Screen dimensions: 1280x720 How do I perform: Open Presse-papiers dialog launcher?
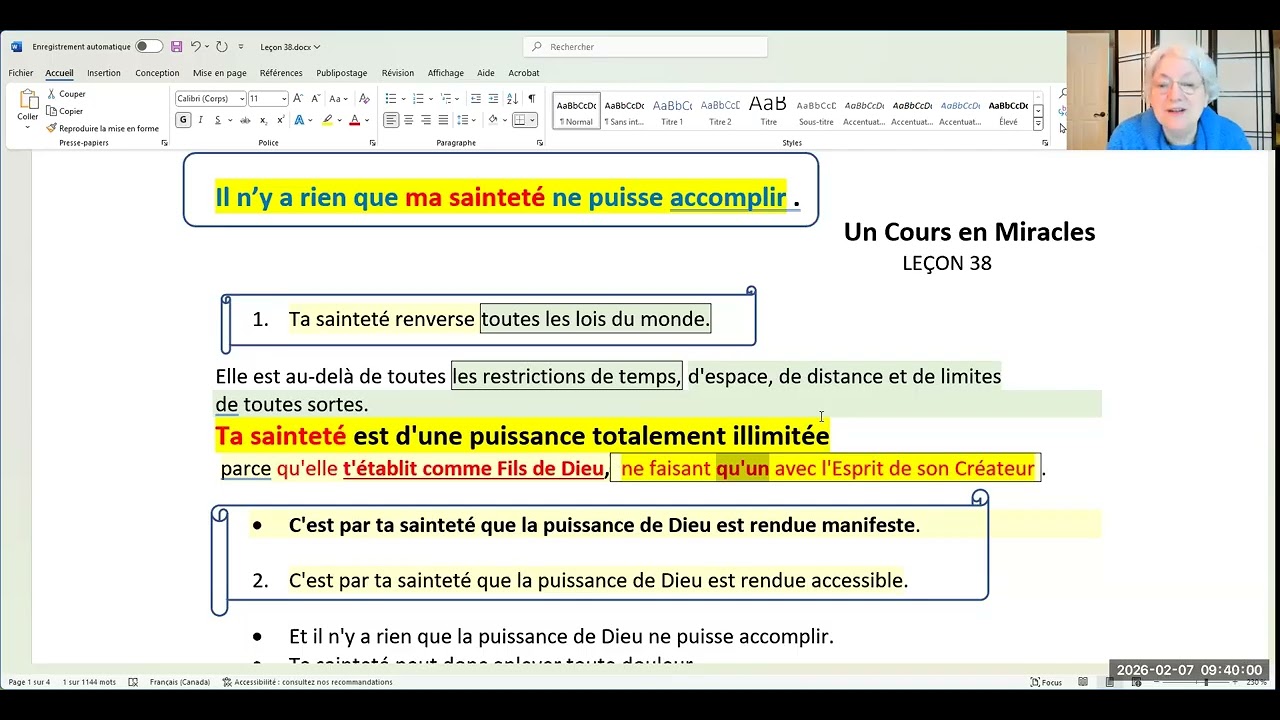point(164,143)
